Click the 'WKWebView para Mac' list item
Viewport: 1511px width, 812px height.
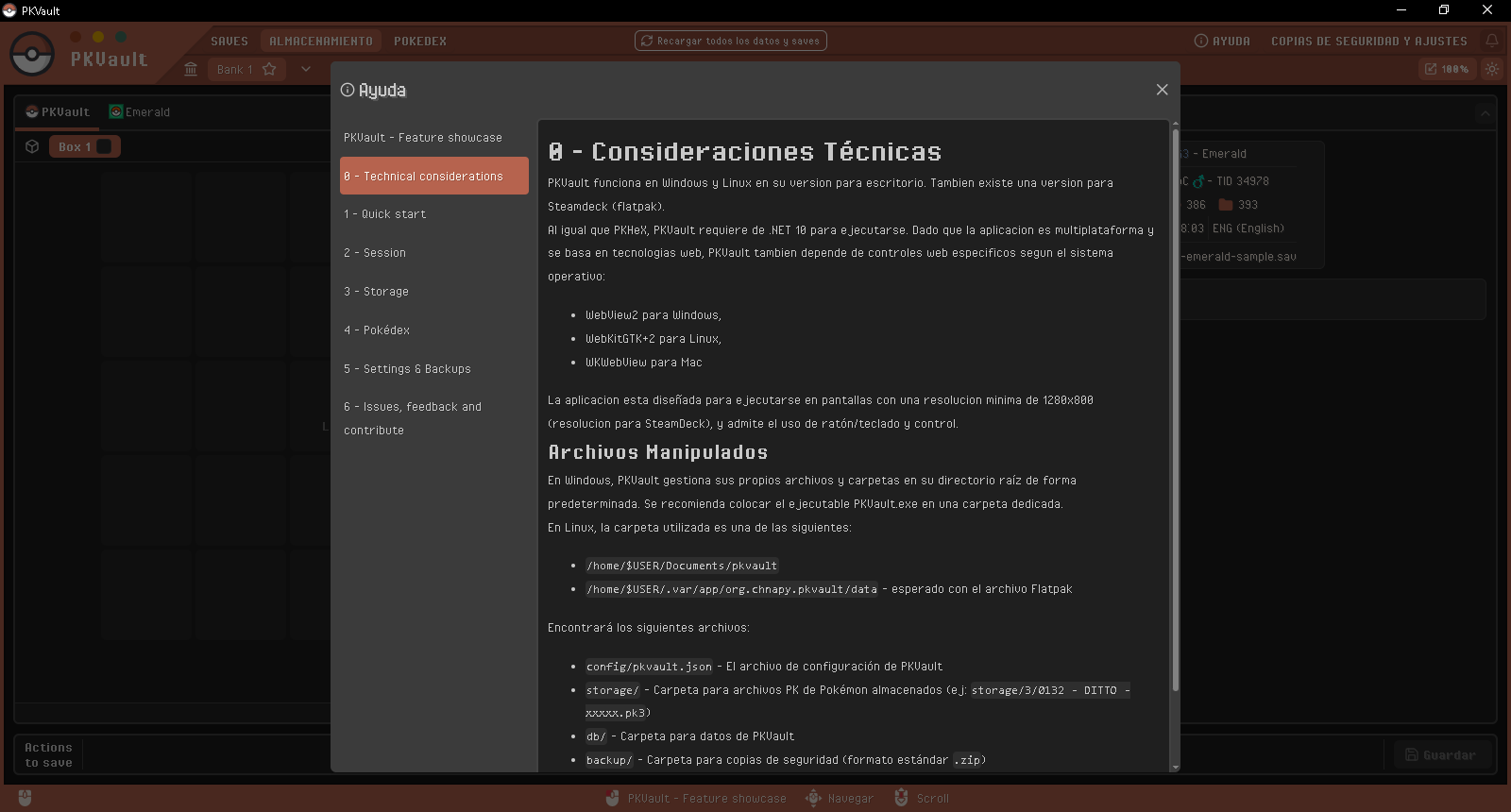[644, 363]
